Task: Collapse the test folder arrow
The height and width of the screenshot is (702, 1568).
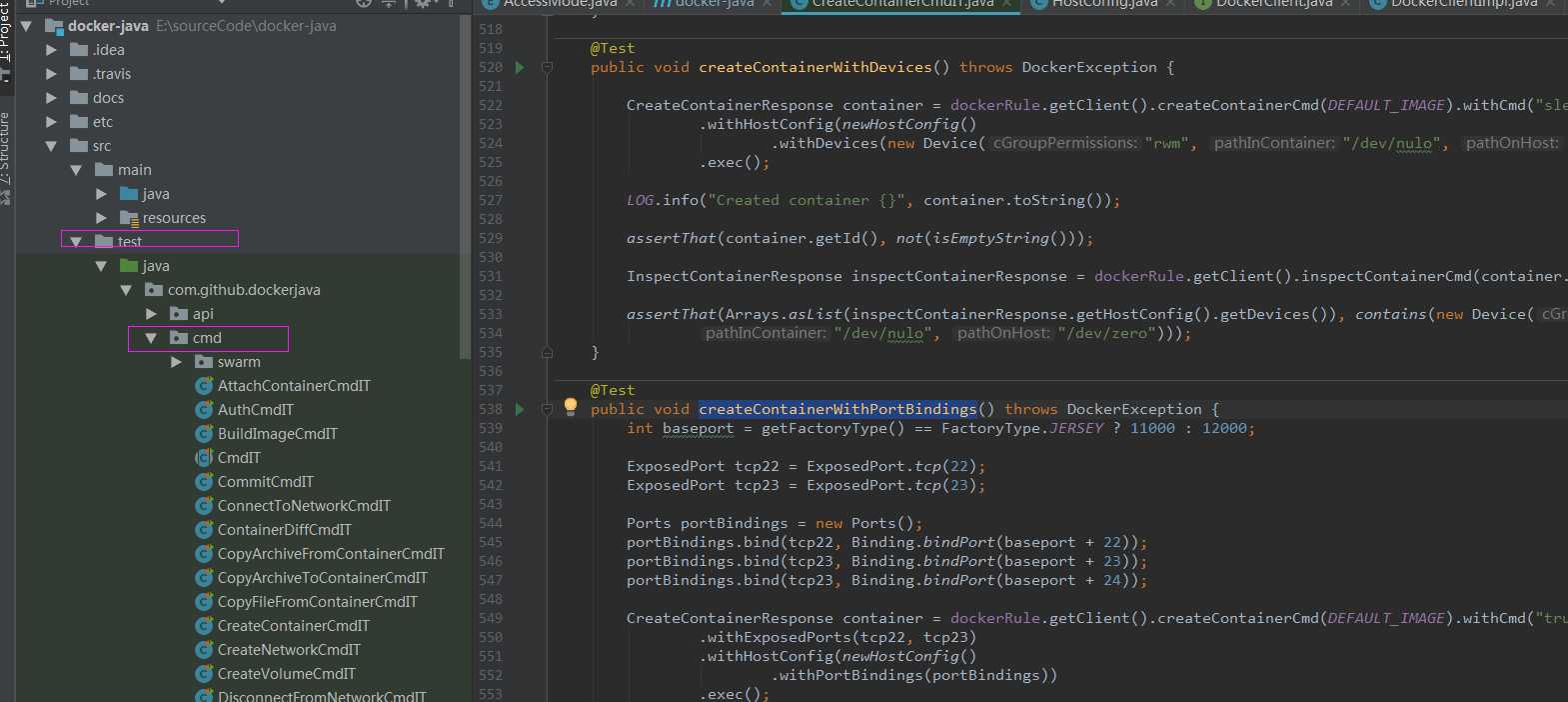Action: (x=76, y=242)
